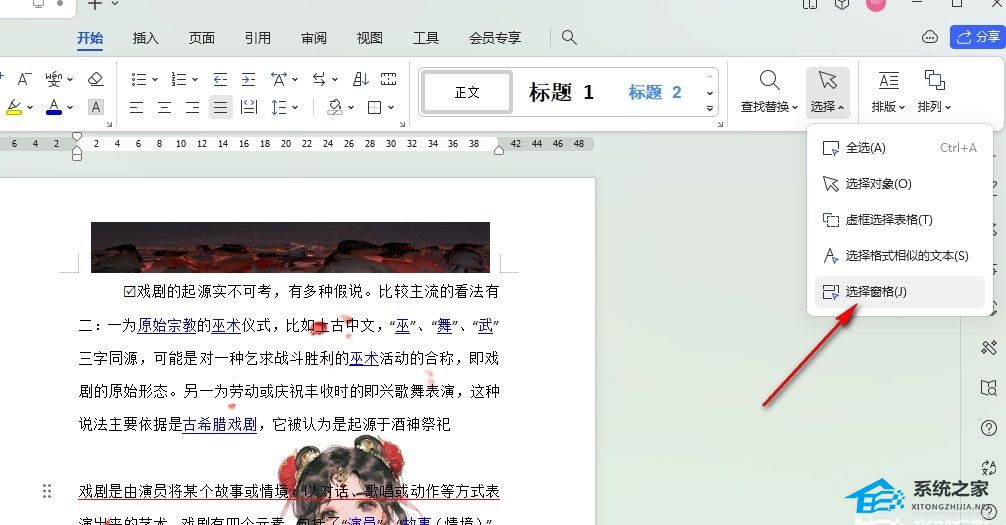This screenshot has height=525, width=1006.
Task: Click the text direction arrows icon
Action: point(319,79)
